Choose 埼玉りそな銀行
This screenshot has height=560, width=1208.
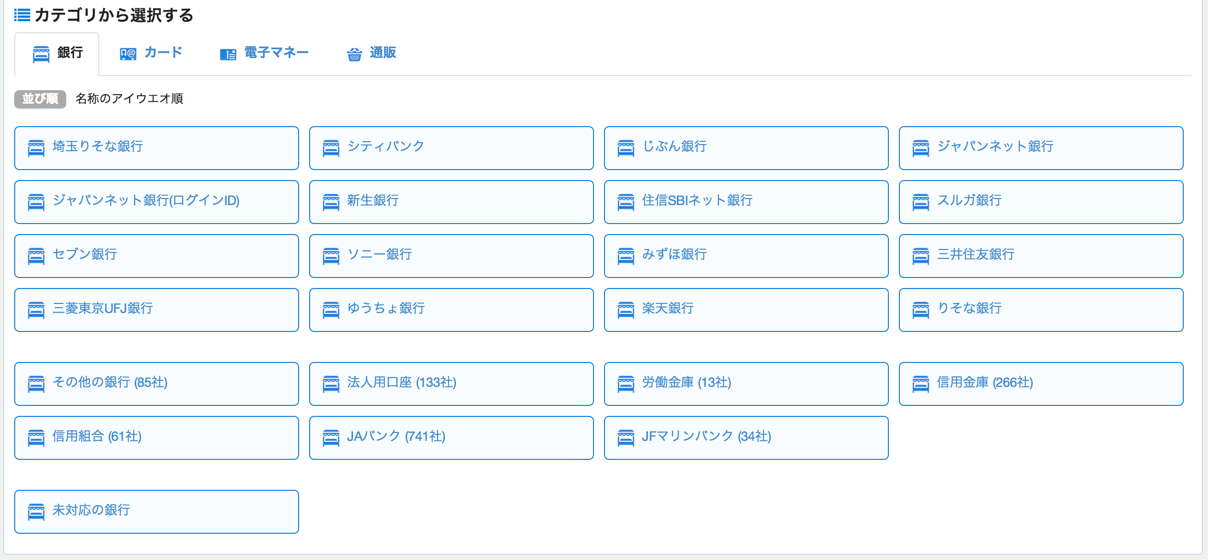[157, 148]
